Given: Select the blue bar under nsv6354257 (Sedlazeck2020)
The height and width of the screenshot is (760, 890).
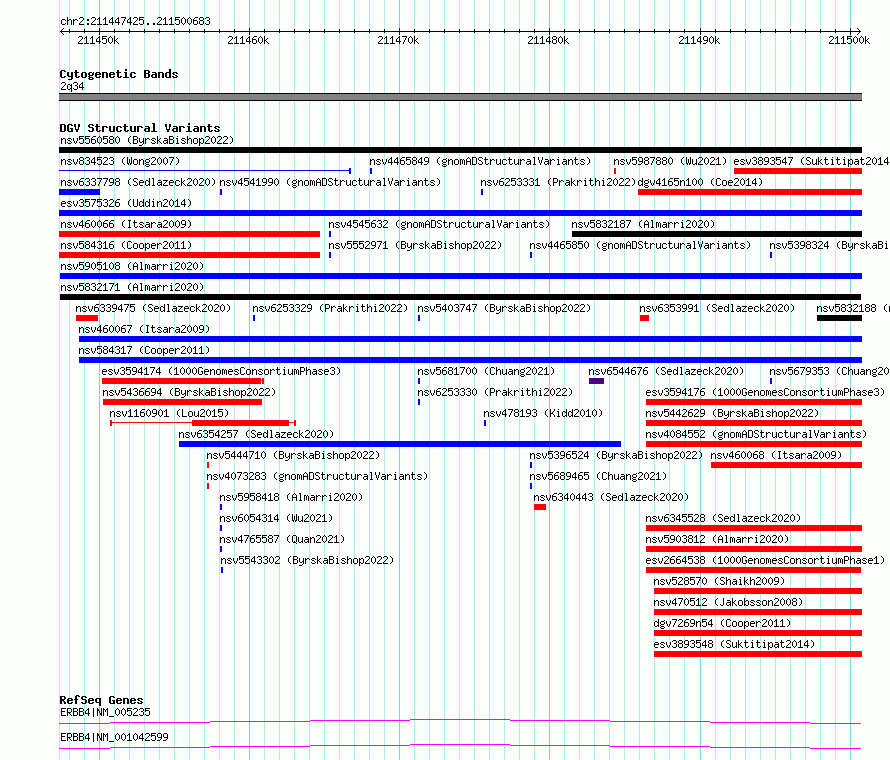Looking at the screenshot, I should 400,444.
